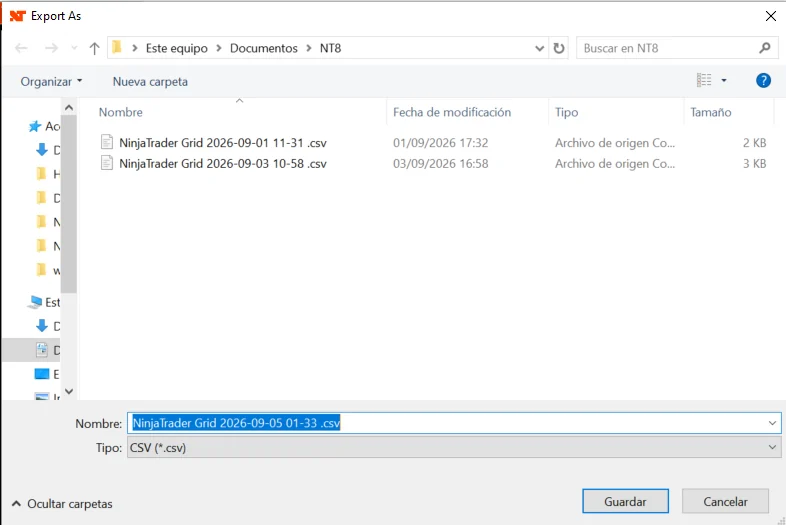
Task: Click the sidebar vertical scrollbar thumb
Action: 69,203
